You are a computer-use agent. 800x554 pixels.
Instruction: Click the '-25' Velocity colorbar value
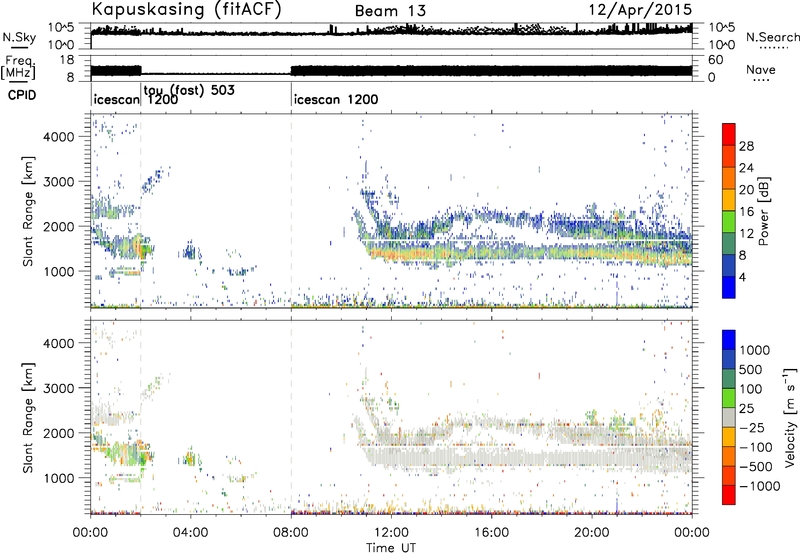752,428
